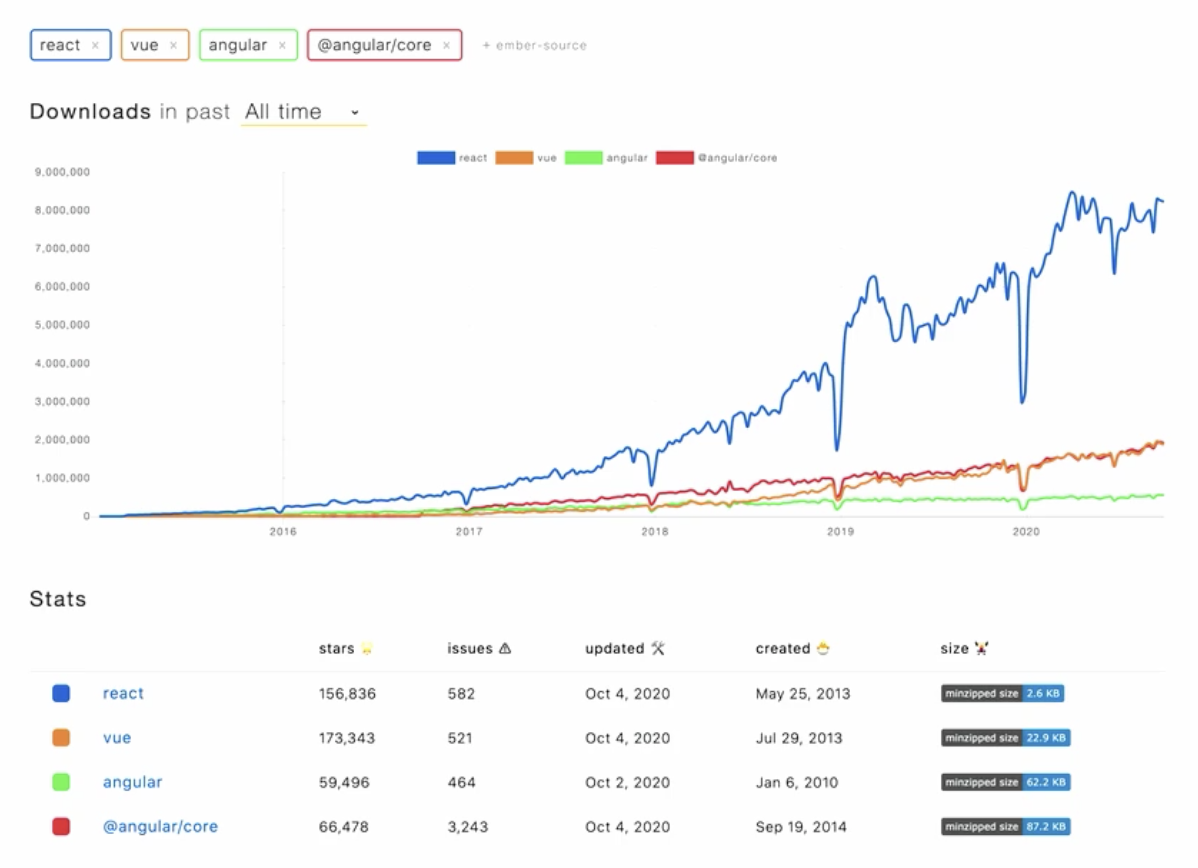Image resolution: width=1198 pixels, height=868 pixels.
Task: Remove the vue tag with its x
Action: click(x=173, y=46)
